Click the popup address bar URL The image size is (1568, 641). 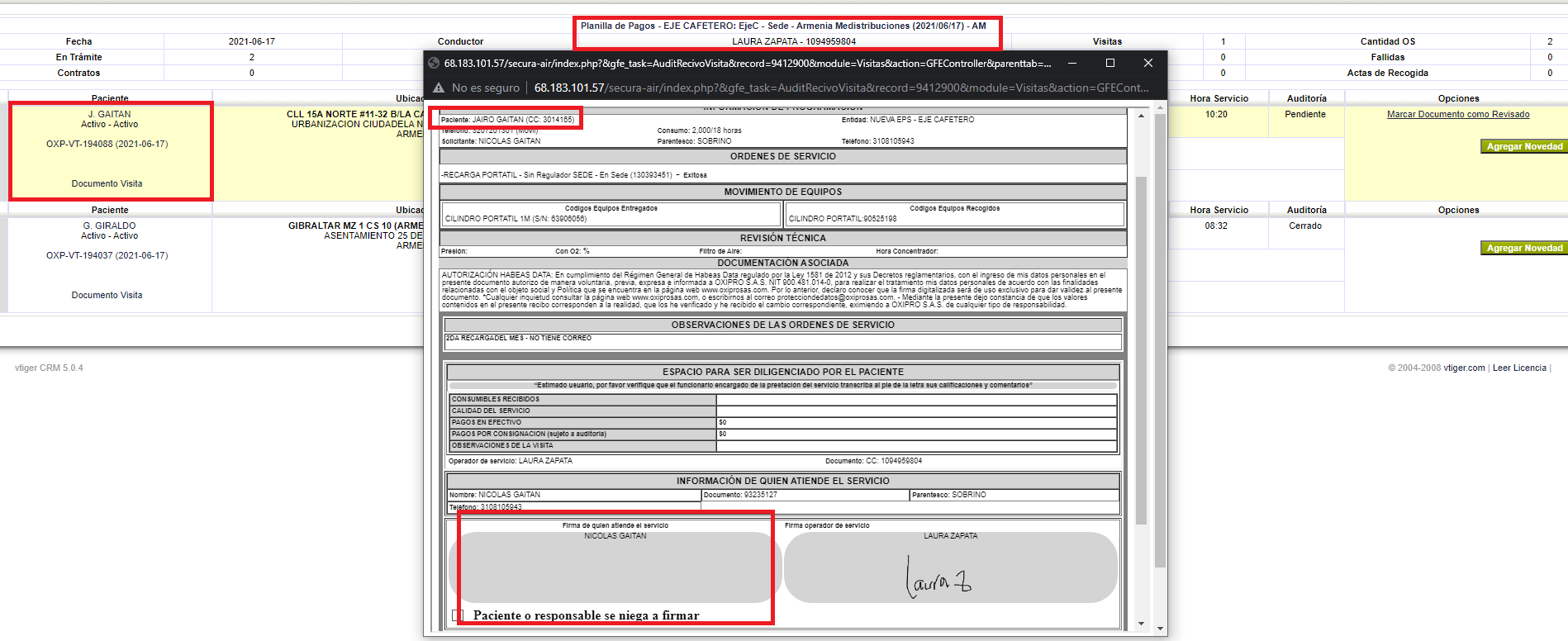pyautogui.click(x=841, y=88)
